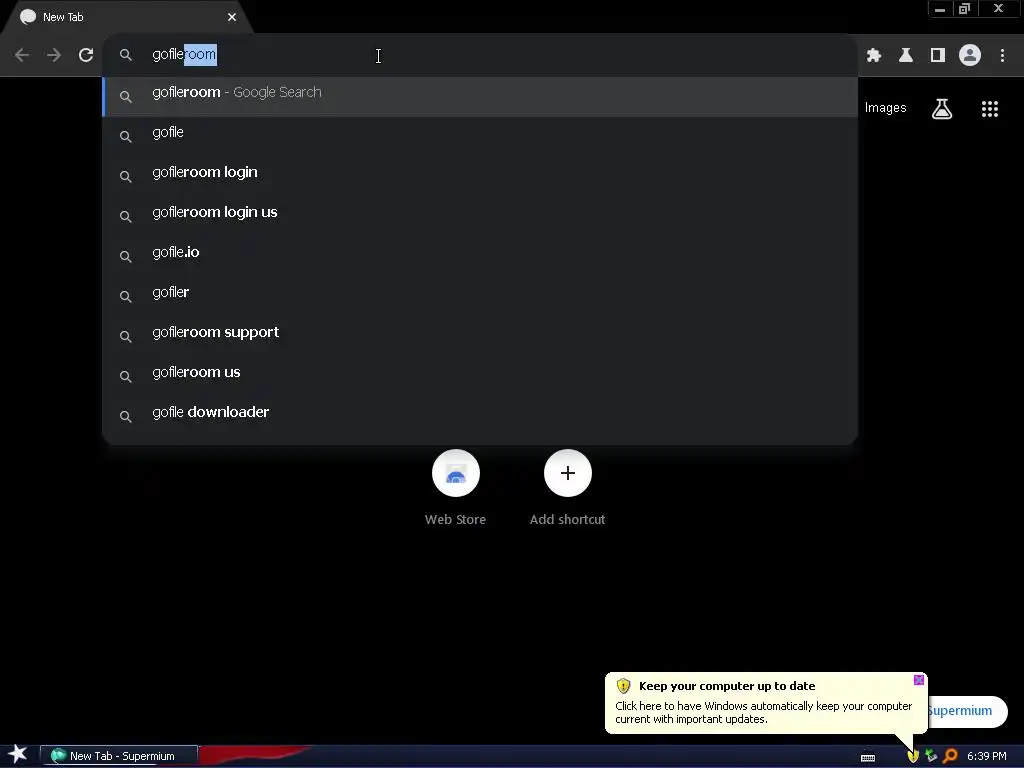Viewport: 1024px width, 768px height.
Task: Reload the current page
Action: pyautogui.click(x=86, y=56)
